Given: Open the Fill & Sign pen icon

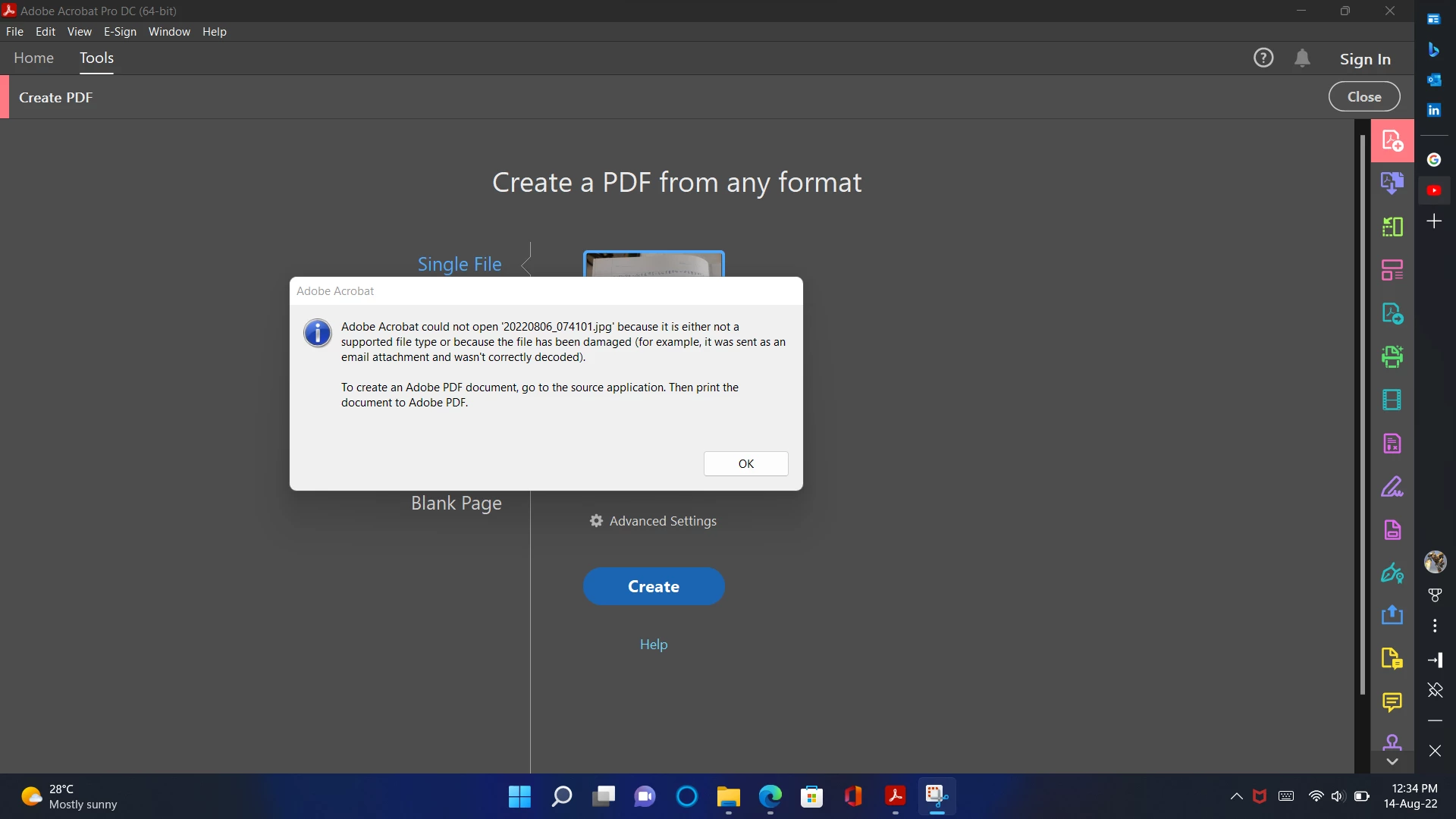Looking at the screenshot, I should click(1392, 486).
